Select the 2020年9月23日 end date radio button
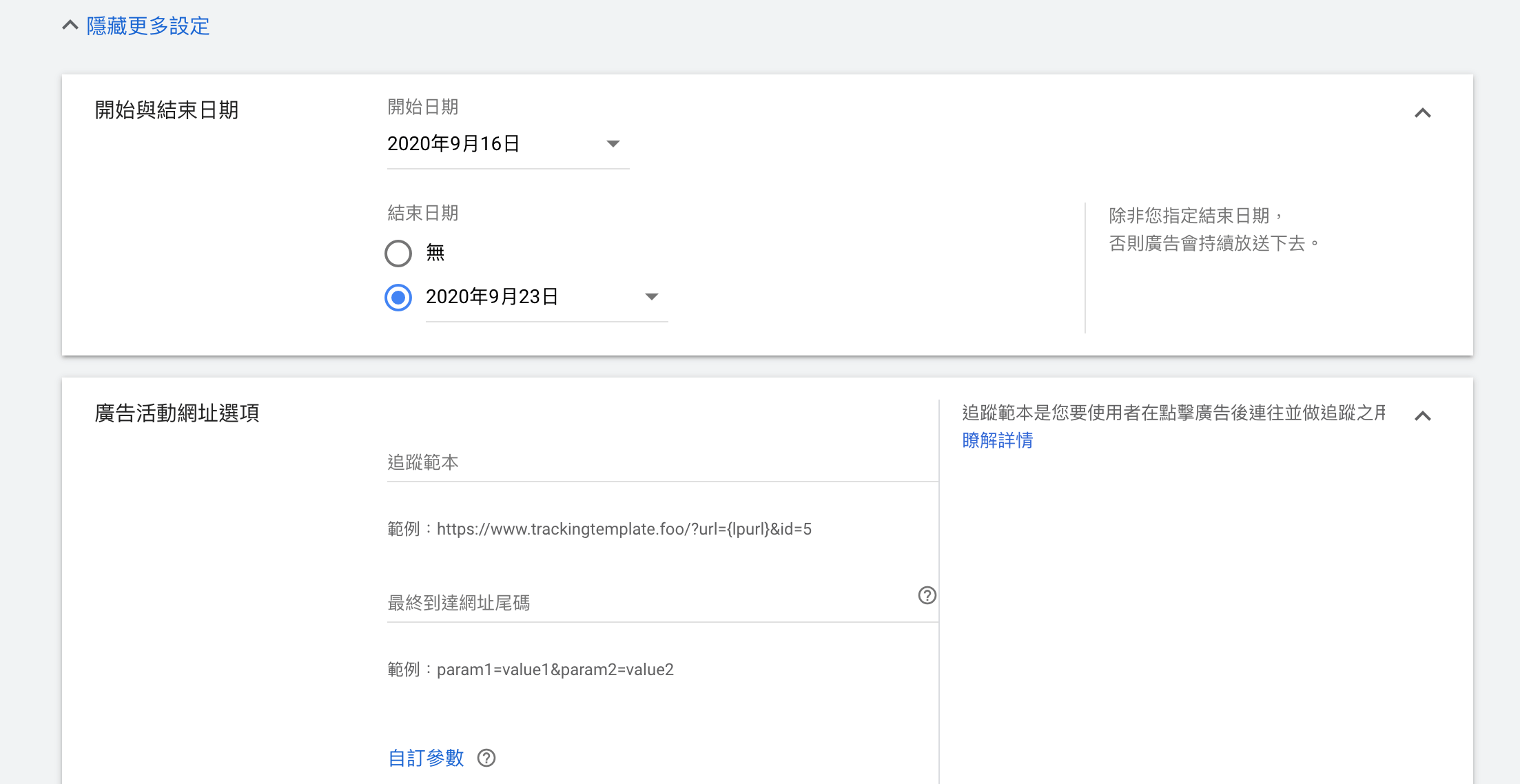Image resolution: width=1520 pixels, height=784 pixels. point(398,298)
